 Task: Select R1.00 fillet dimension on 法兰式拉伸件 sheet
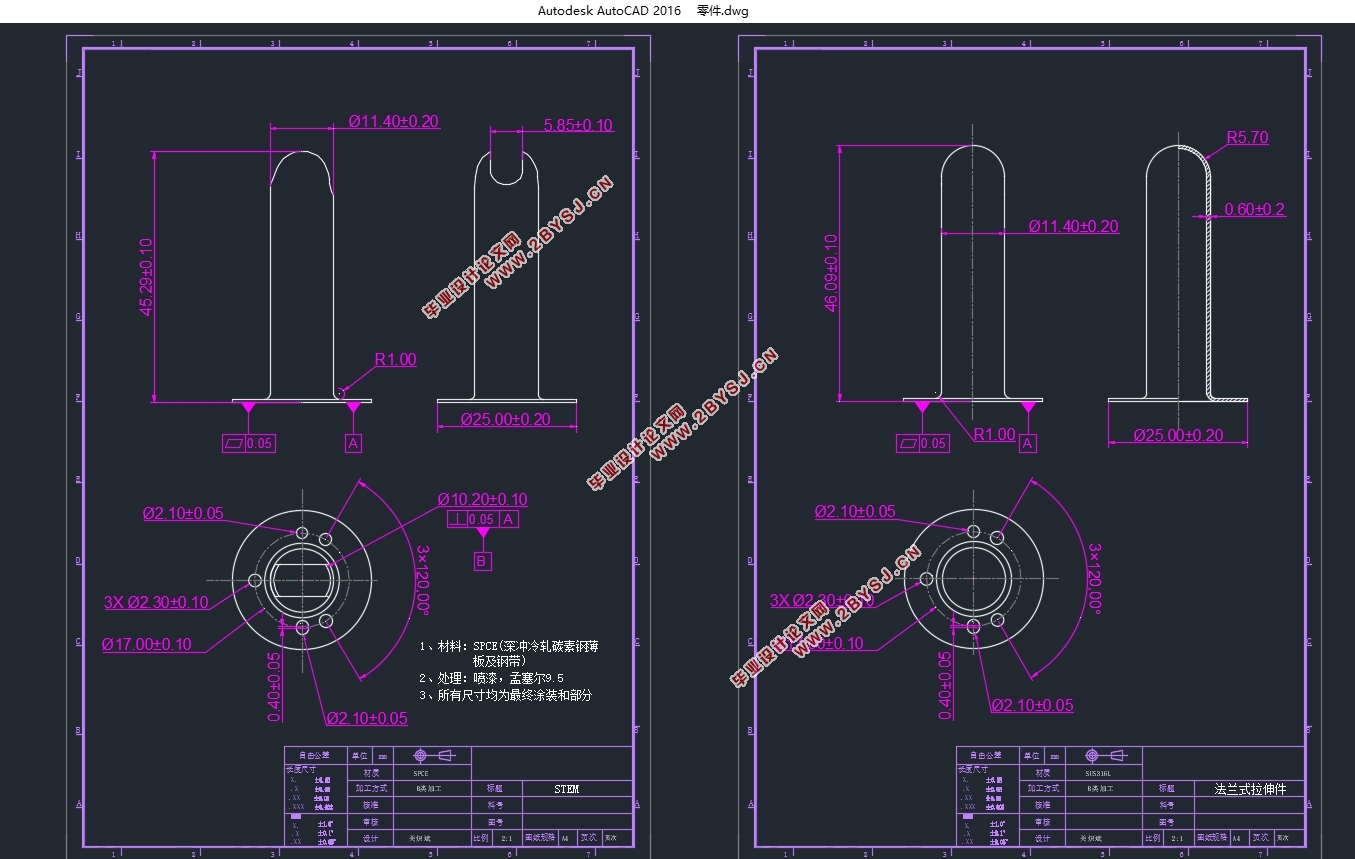coord(994,434)
